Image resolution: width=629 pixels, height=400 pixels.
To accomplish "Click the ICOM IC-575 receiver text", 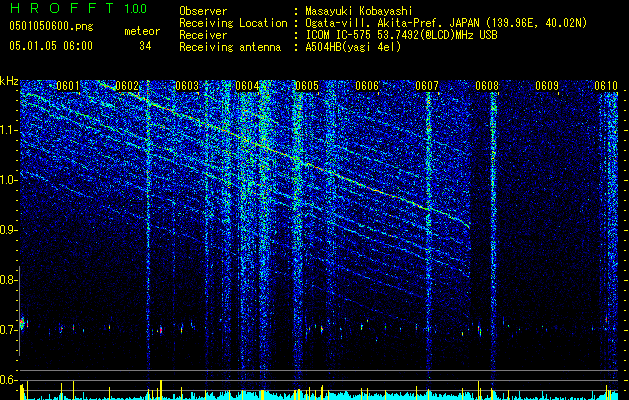I will [401, 35].
